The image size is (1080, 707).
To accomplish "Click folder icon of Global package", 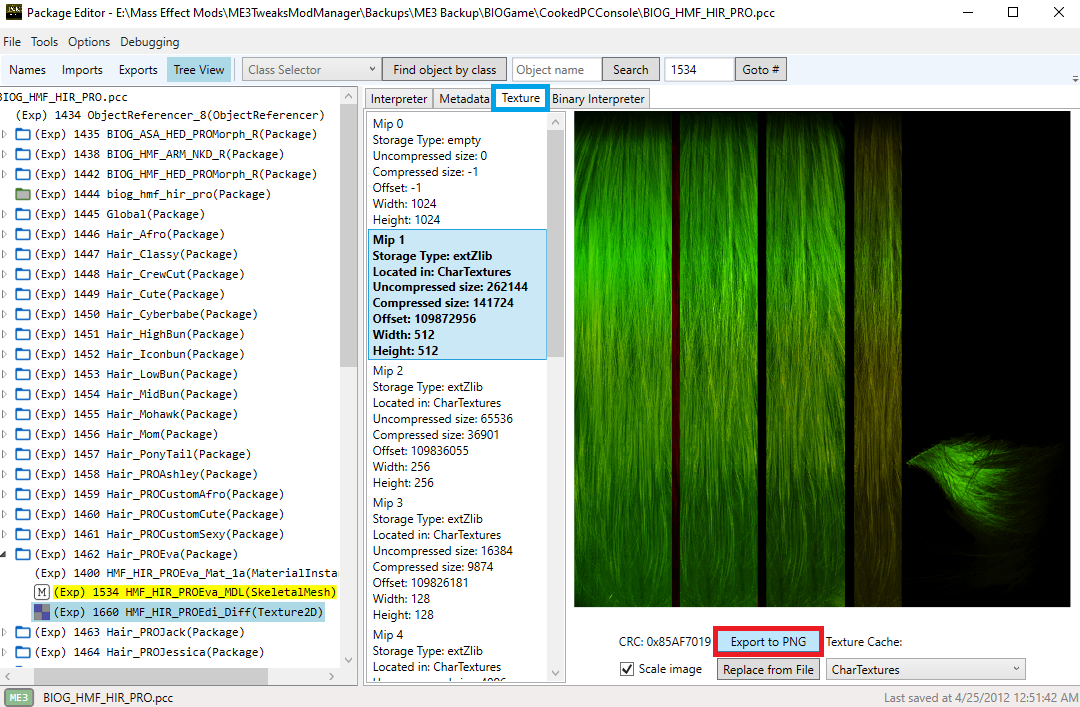I will pyautogui.click(x=23, y=214).
